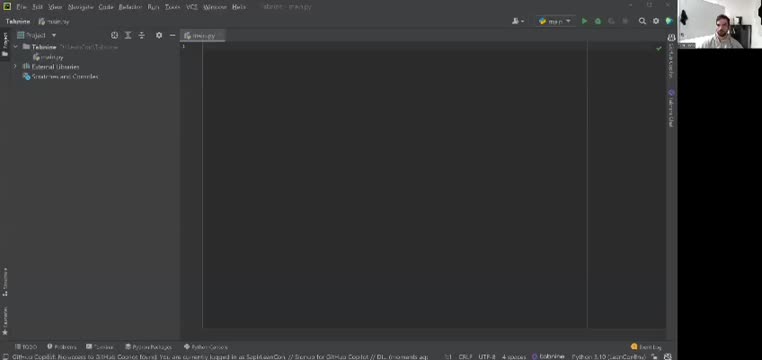The width and height of the screenshot is (762, 360).
Task: Open the Tabnine Chat side panel
Action: click(x=671, y=108)
